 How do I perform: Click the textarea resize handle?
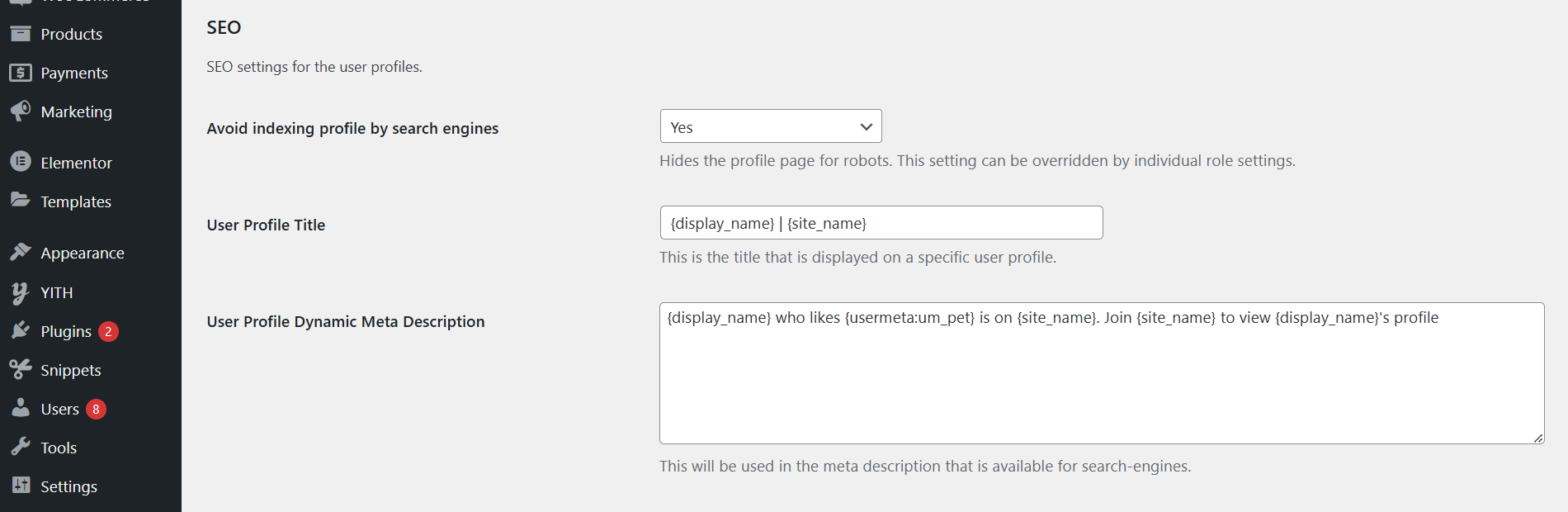click(1538, 438)
